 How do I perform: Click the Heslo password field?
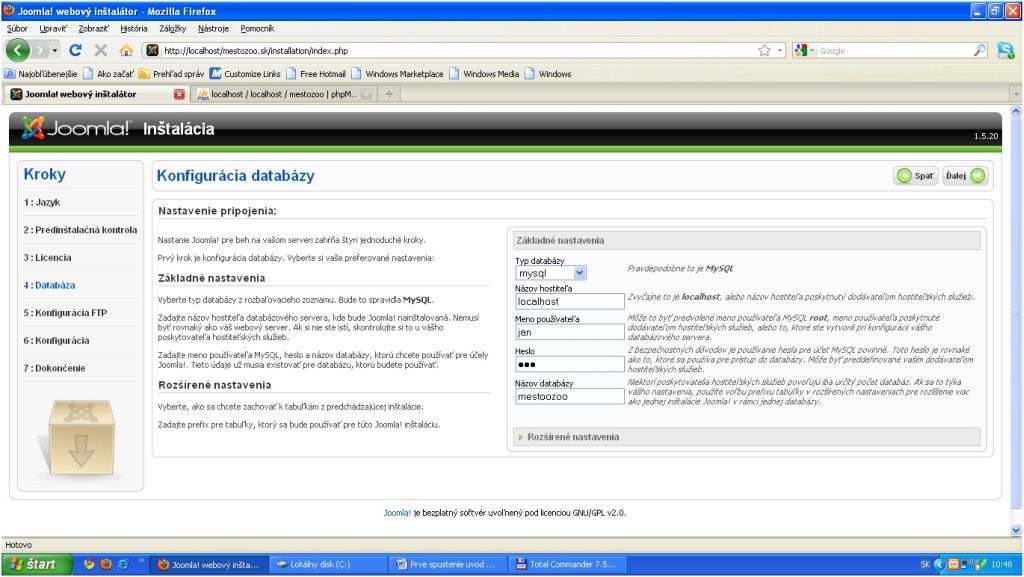point(569,364)
